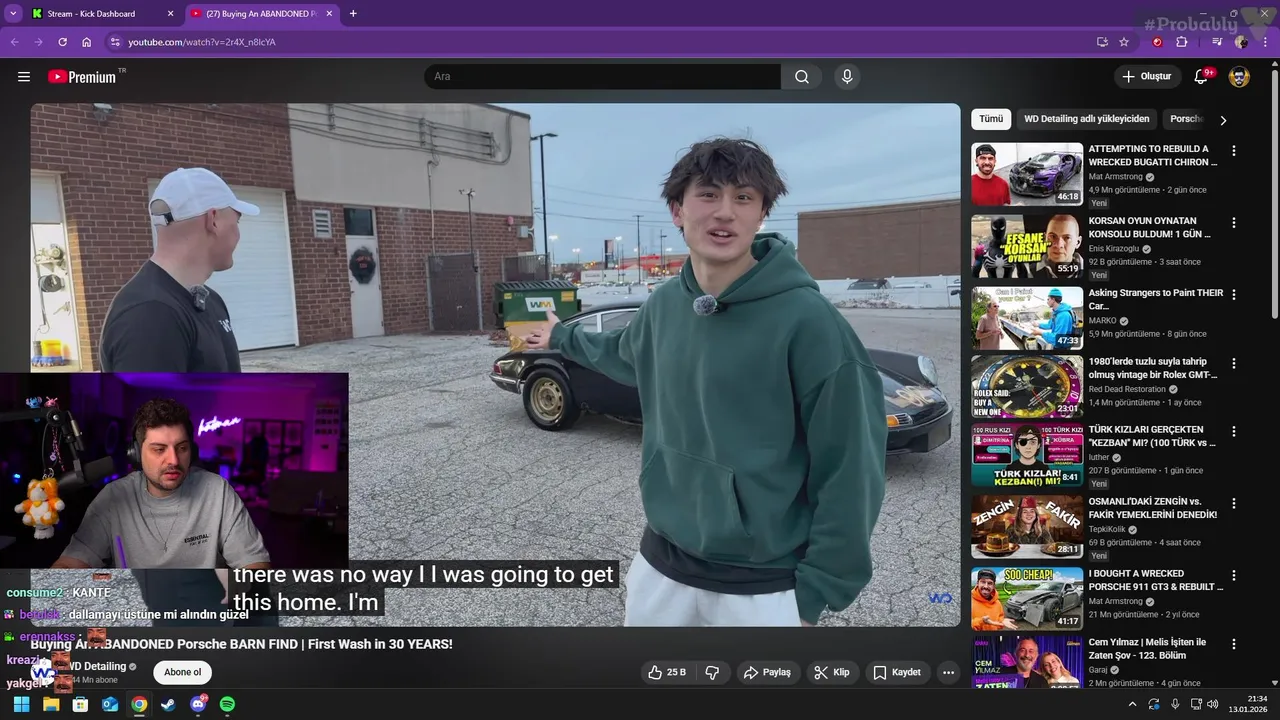Click the youtube.com address bar URL

click(x=202, y=42)
